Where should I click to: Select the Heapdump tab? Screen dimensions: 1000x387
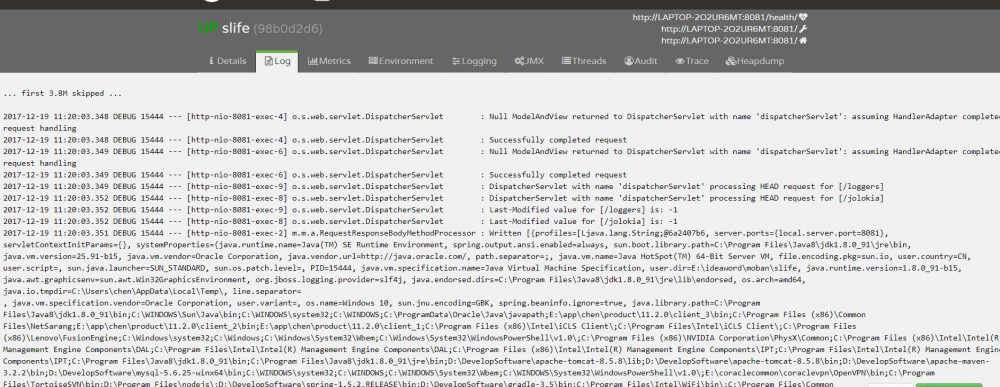[755, 61]
